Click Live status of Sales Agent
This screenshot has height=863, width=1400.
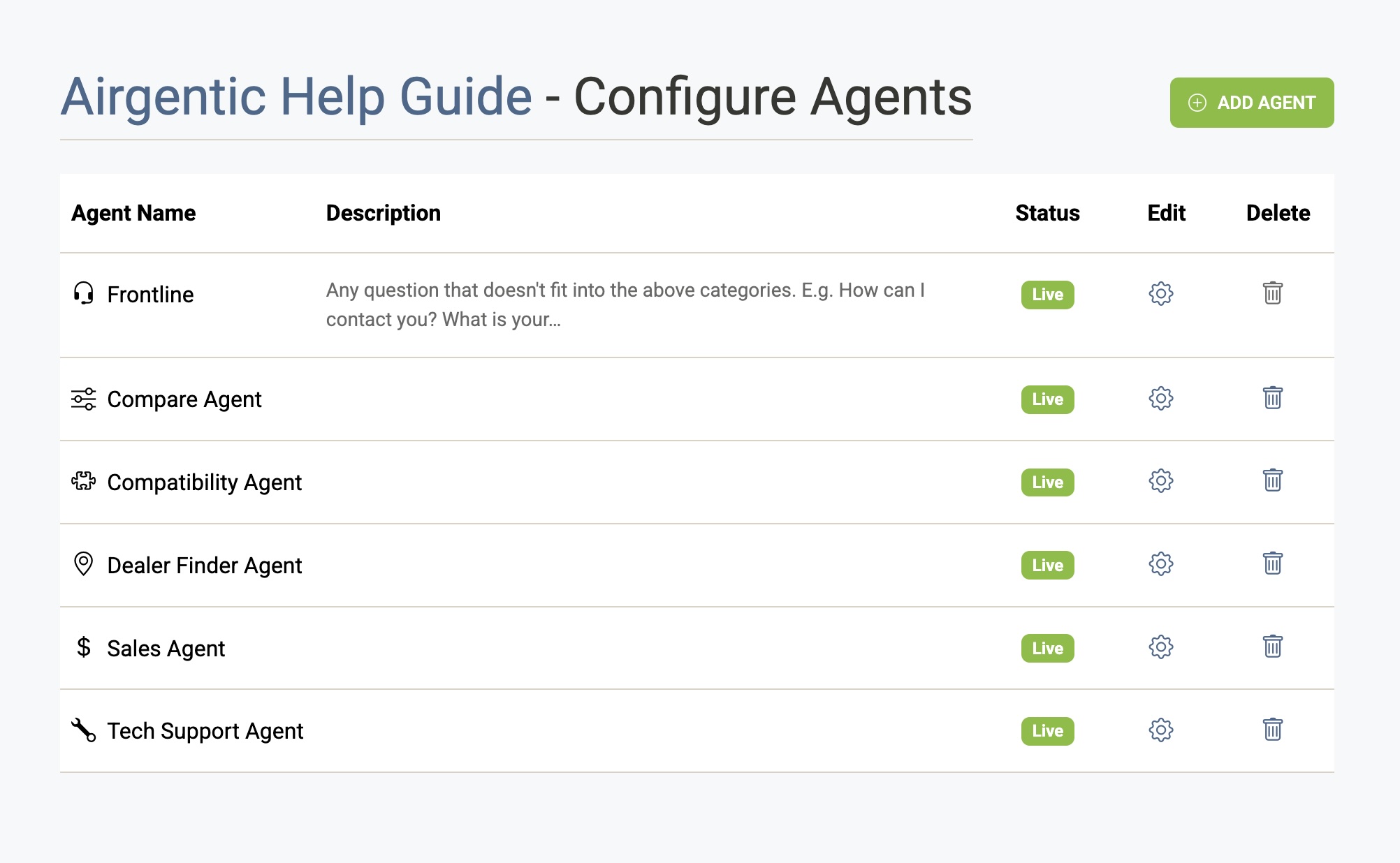[x=1047, y=649]
